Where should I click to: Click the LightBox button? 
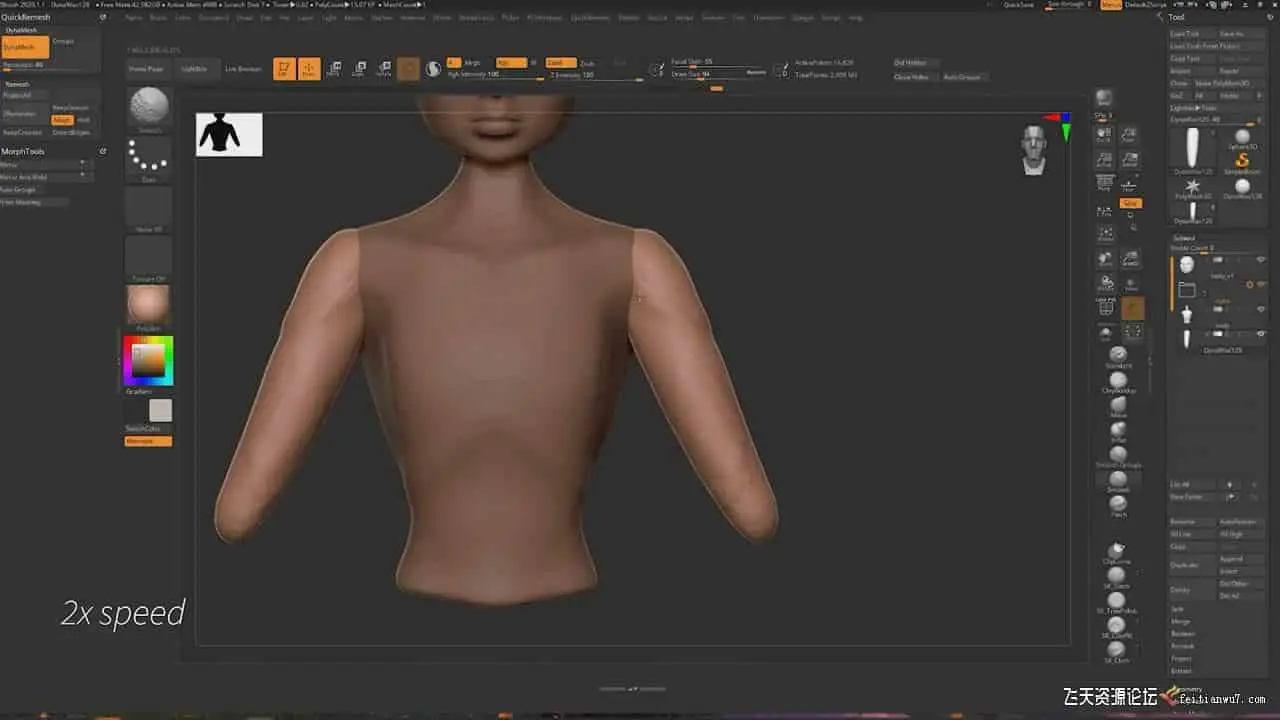click(x=193, y=69)
